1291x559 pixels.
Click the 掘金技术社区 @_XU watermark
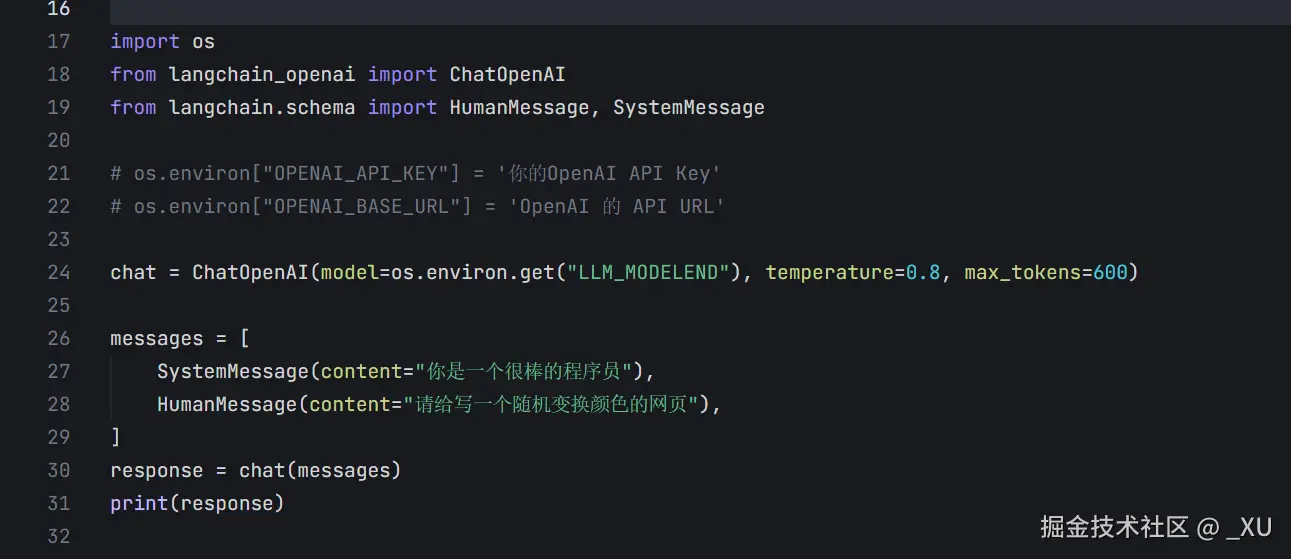(x=1155, y=527)
